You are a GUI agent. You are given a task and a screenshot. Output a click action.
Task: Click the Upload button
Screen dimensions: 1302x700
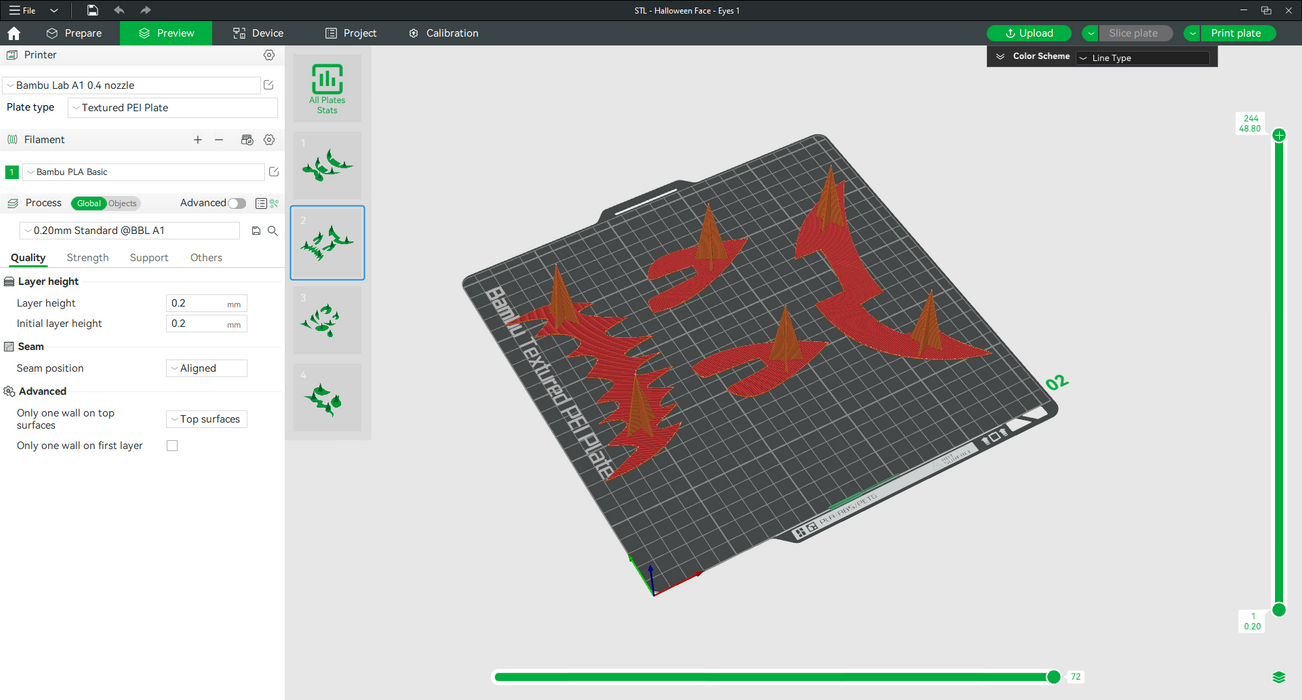pyautogui.click(x=1029, y=33)
